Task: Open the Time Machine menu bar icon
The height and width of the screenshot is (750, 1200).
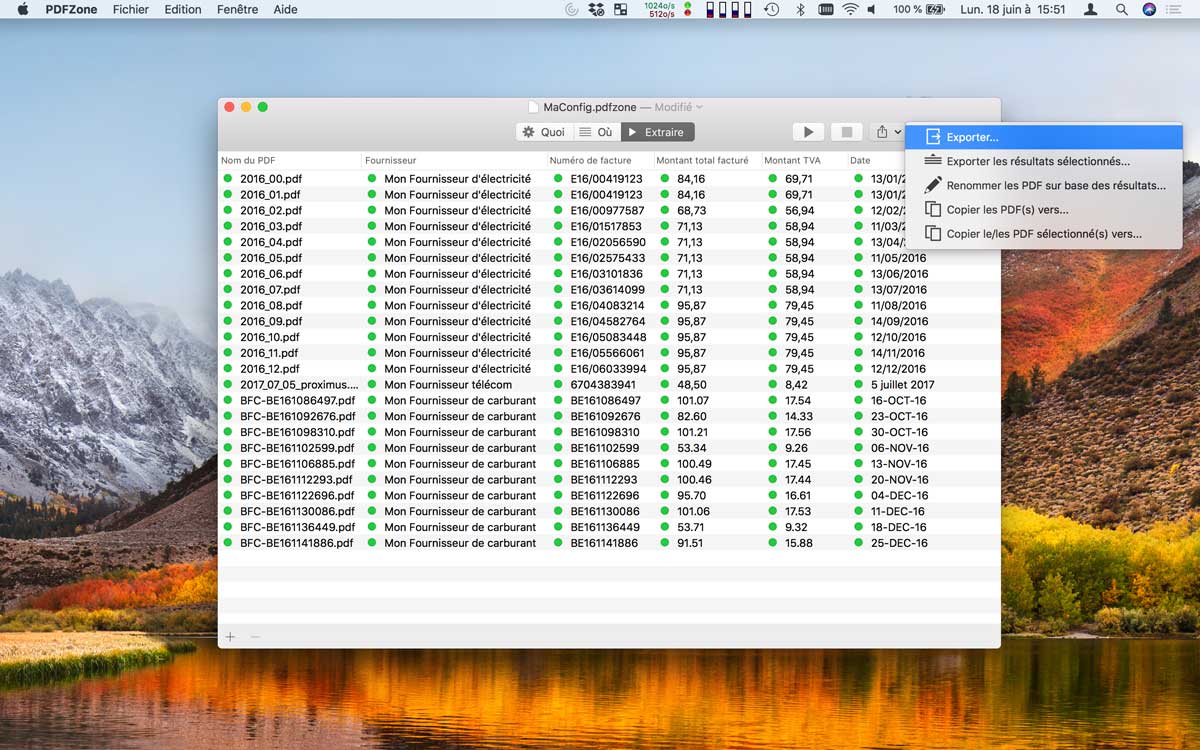Action: coord(771,9)
